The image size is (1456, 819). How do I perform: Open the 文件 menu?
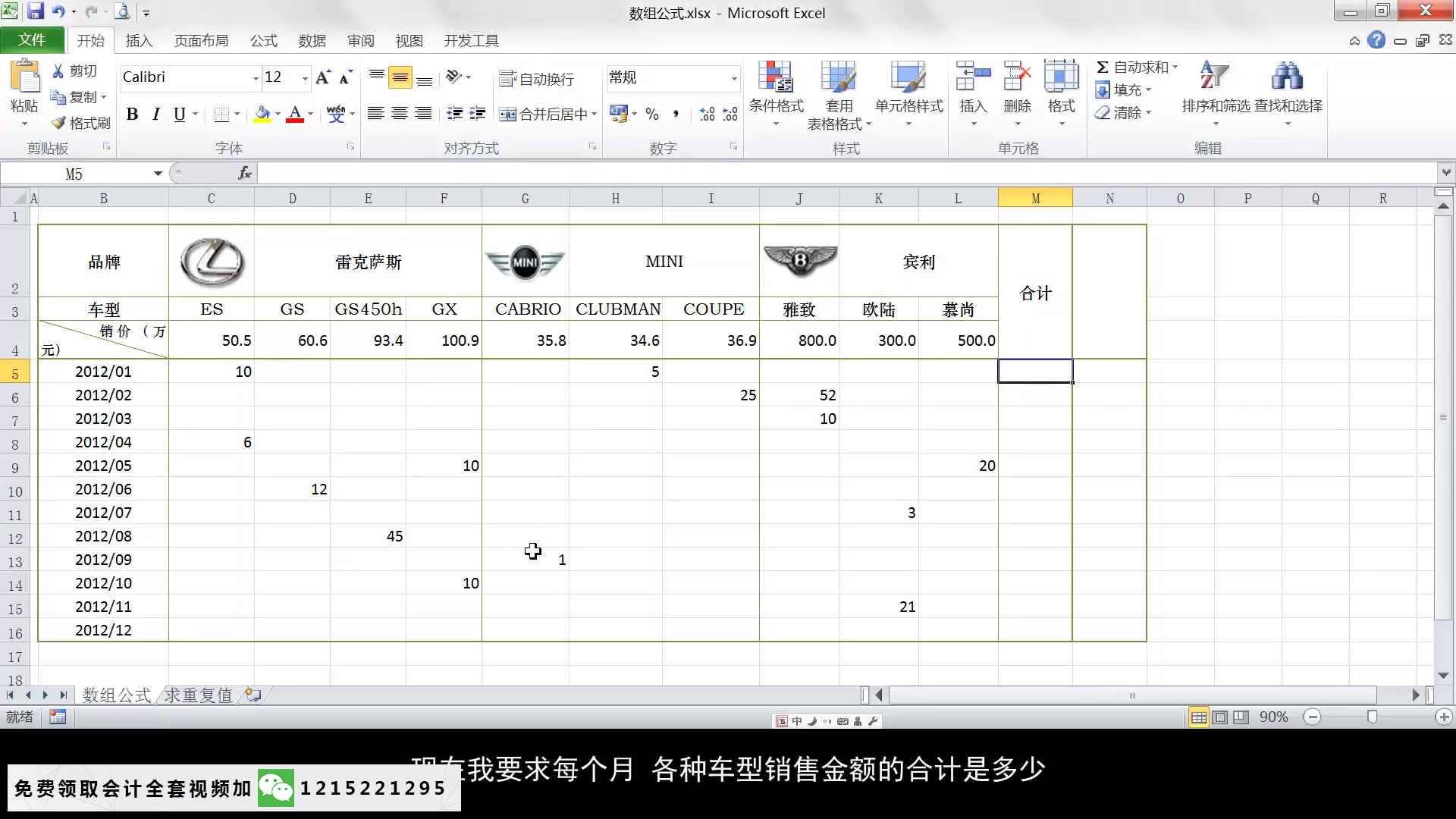pos(32,40)
